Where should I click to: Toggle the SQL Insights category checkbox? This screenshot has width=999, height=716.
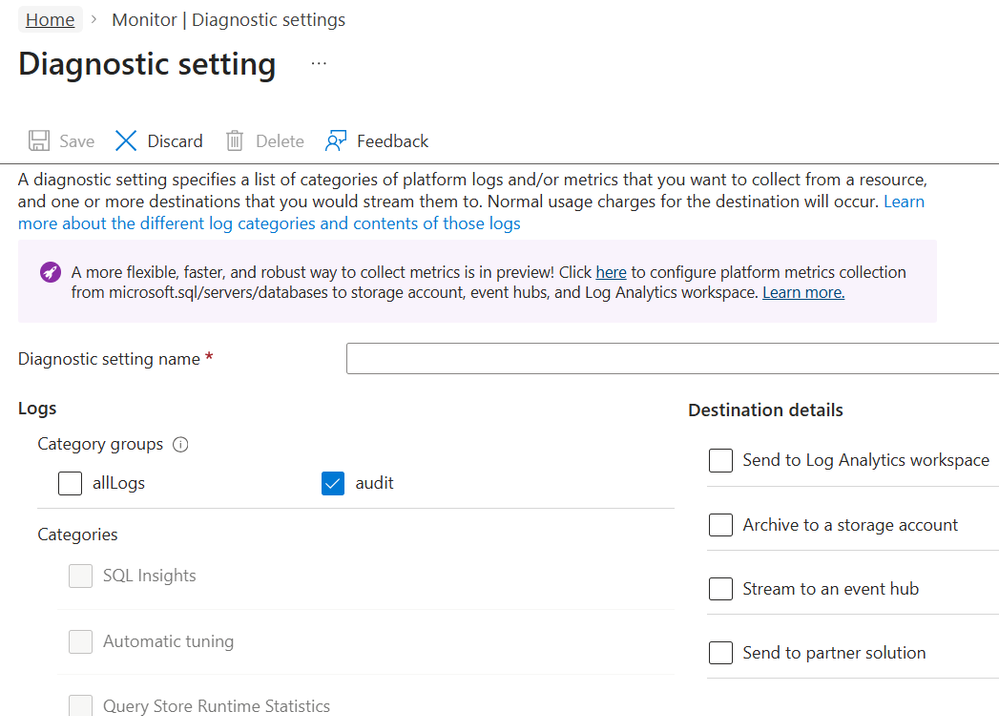coord(80,576)
